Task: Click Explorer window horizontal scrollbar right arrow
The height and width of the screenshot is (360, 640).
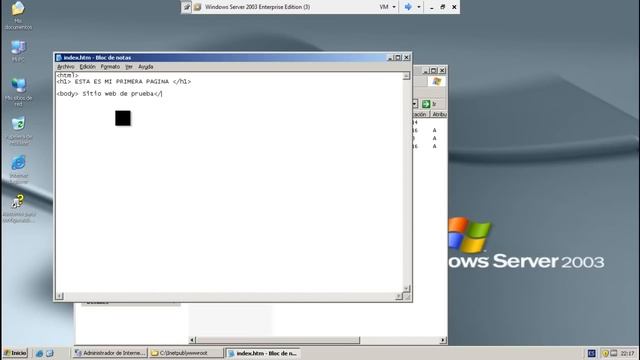Action: click(443, 340)
